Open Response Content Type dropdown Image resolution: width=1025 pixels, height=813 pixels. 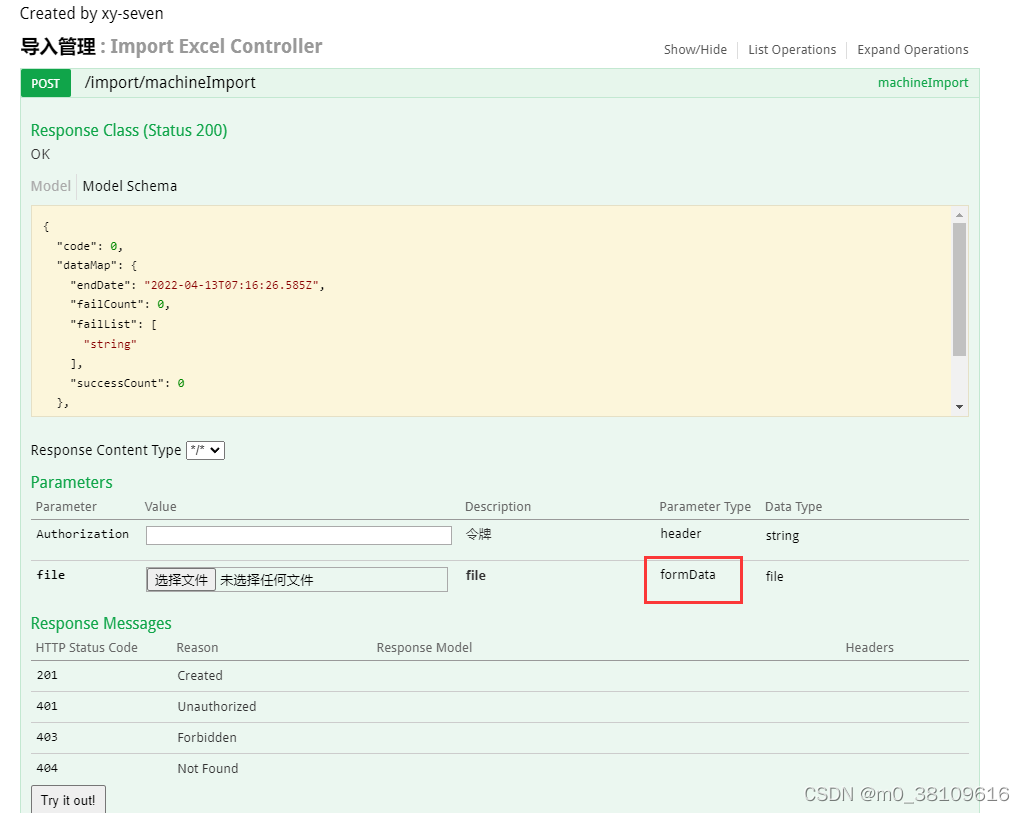tap(206, 450)
